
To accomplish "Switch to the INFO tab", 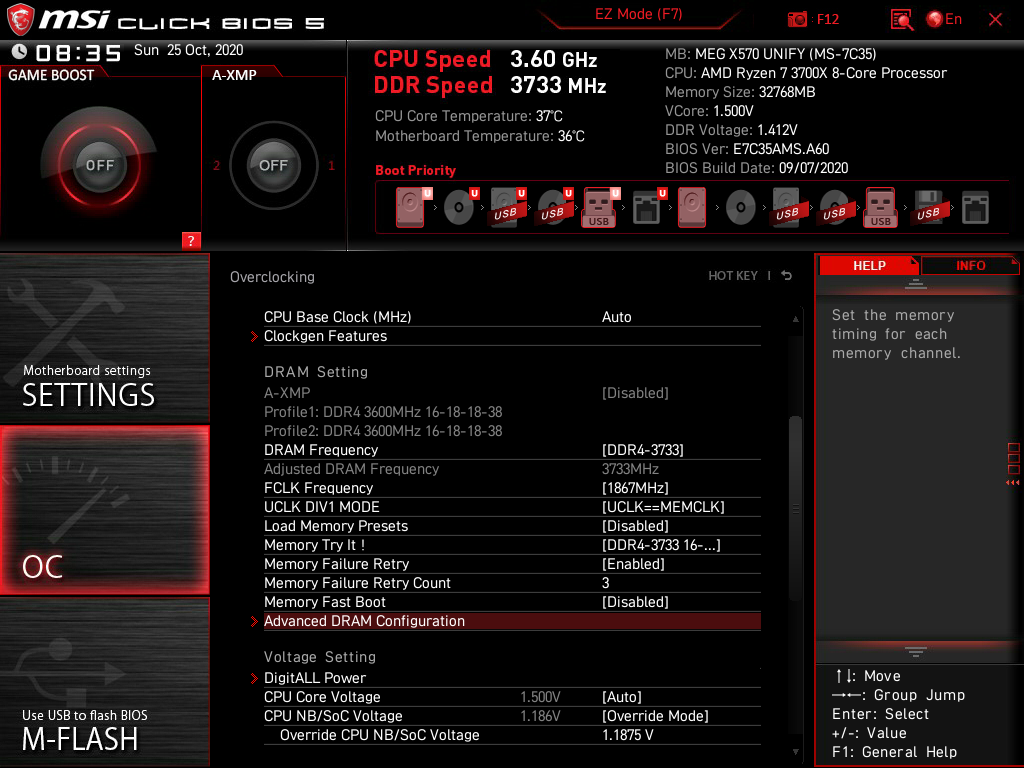I will click(x=970, y=265).
